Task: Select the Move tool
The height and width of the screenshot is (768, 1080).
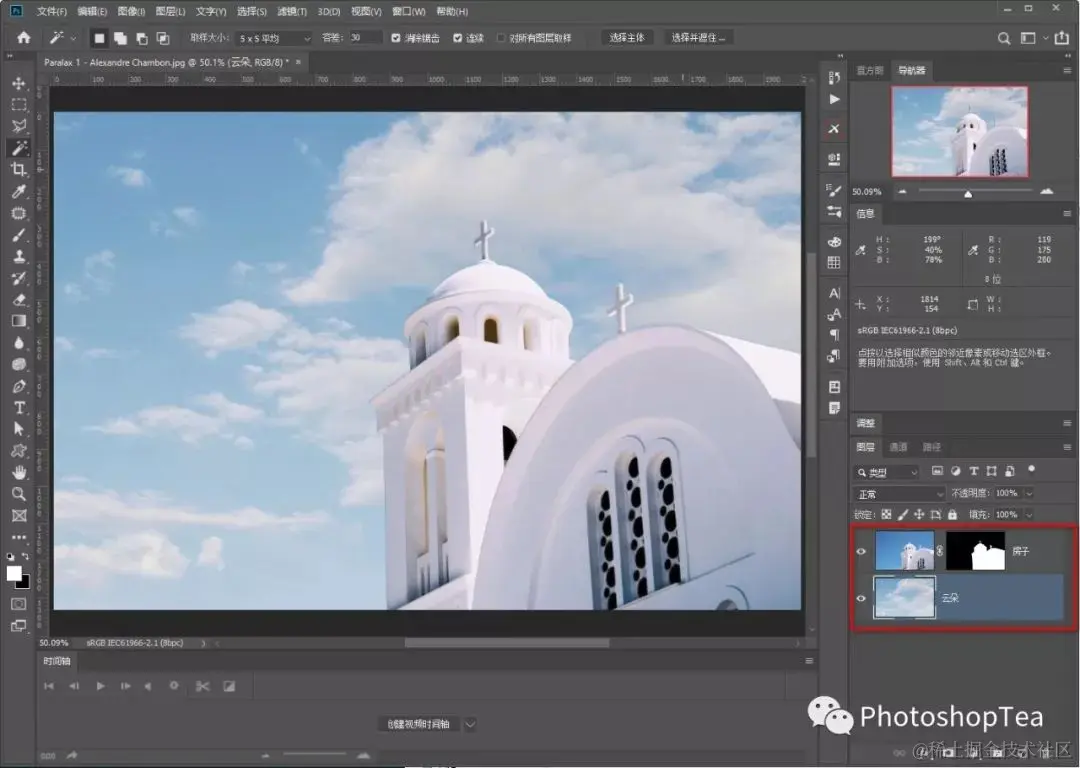Action: [19, 83]
